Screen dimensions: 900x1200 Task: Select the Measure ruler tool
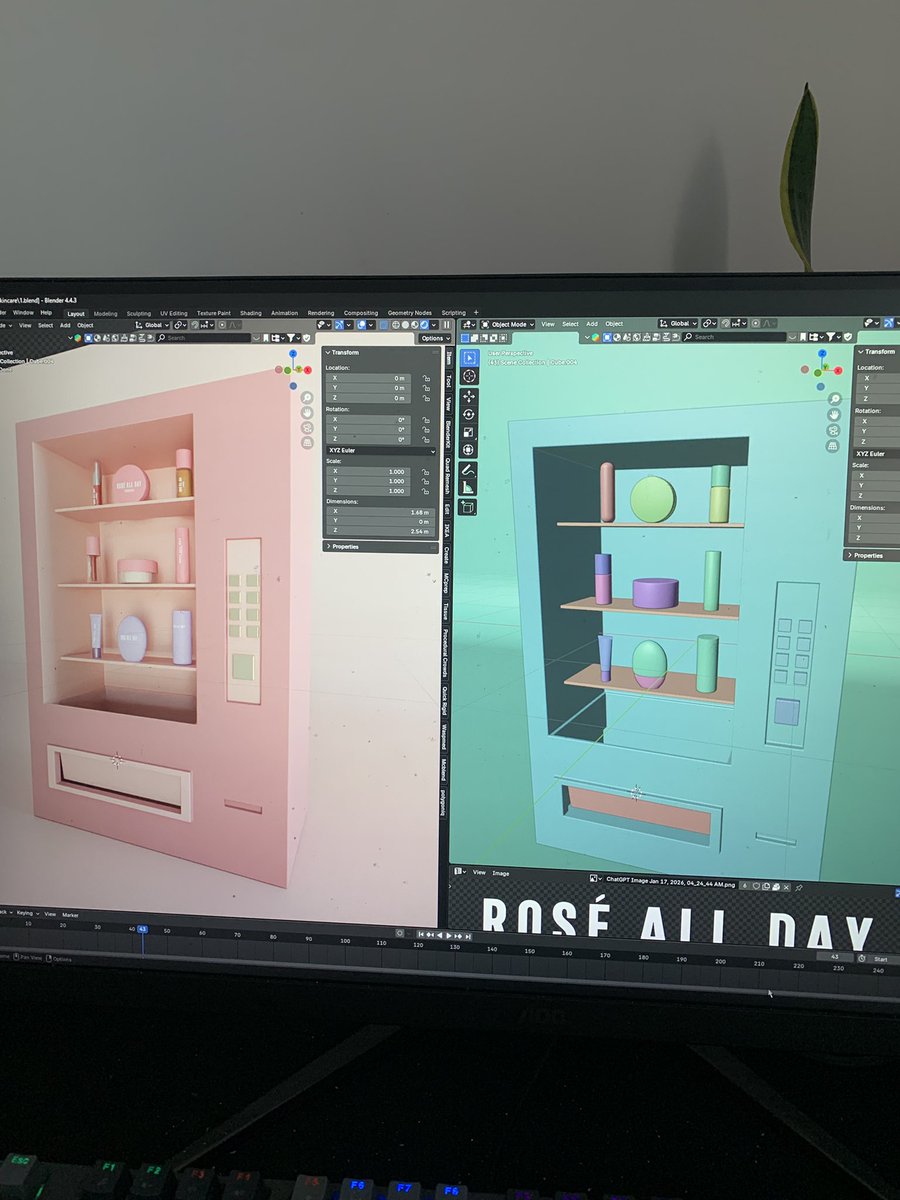[x=469, y=488]
